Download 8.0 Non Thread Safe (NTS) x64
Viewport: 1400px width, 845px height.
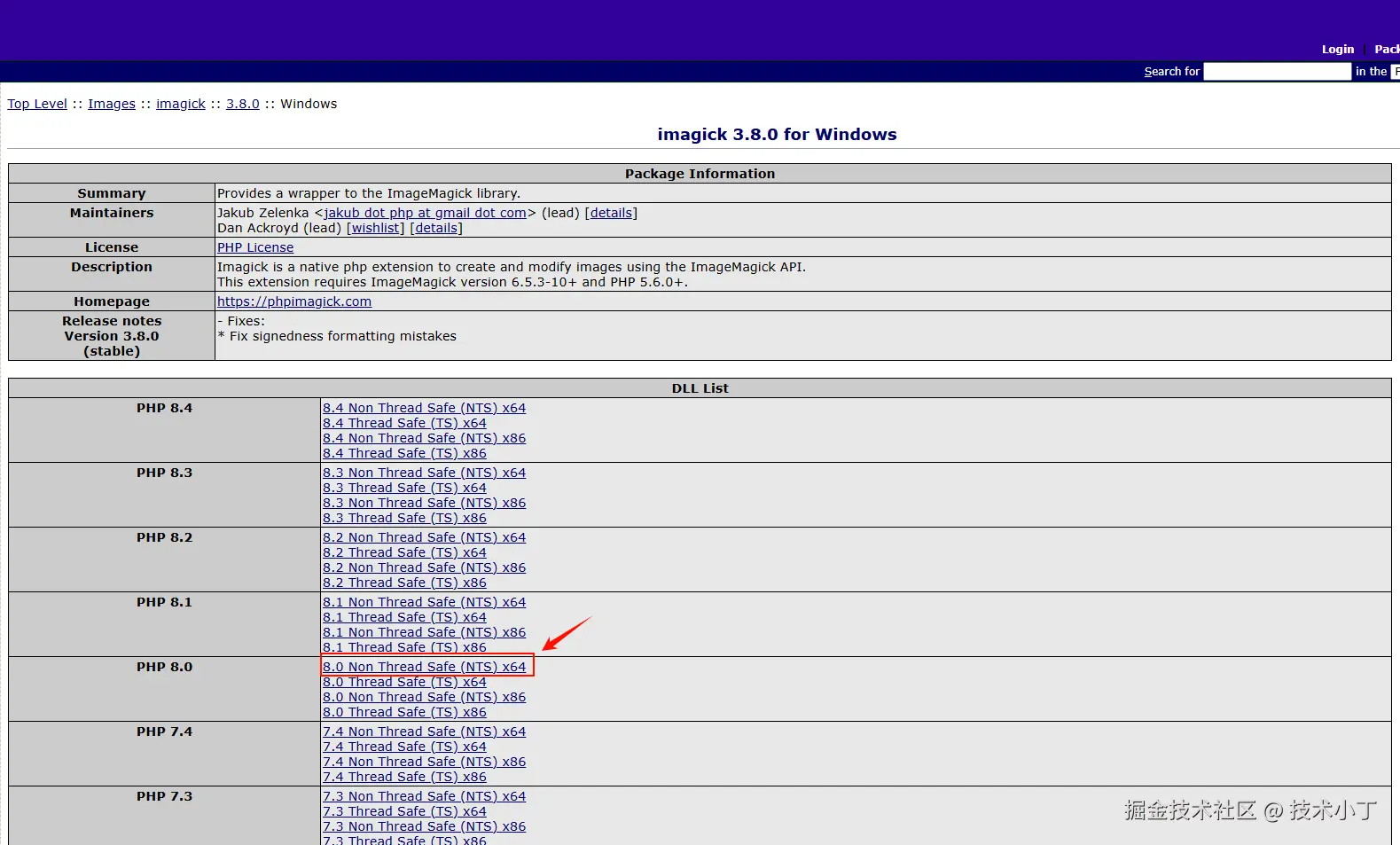424,667
